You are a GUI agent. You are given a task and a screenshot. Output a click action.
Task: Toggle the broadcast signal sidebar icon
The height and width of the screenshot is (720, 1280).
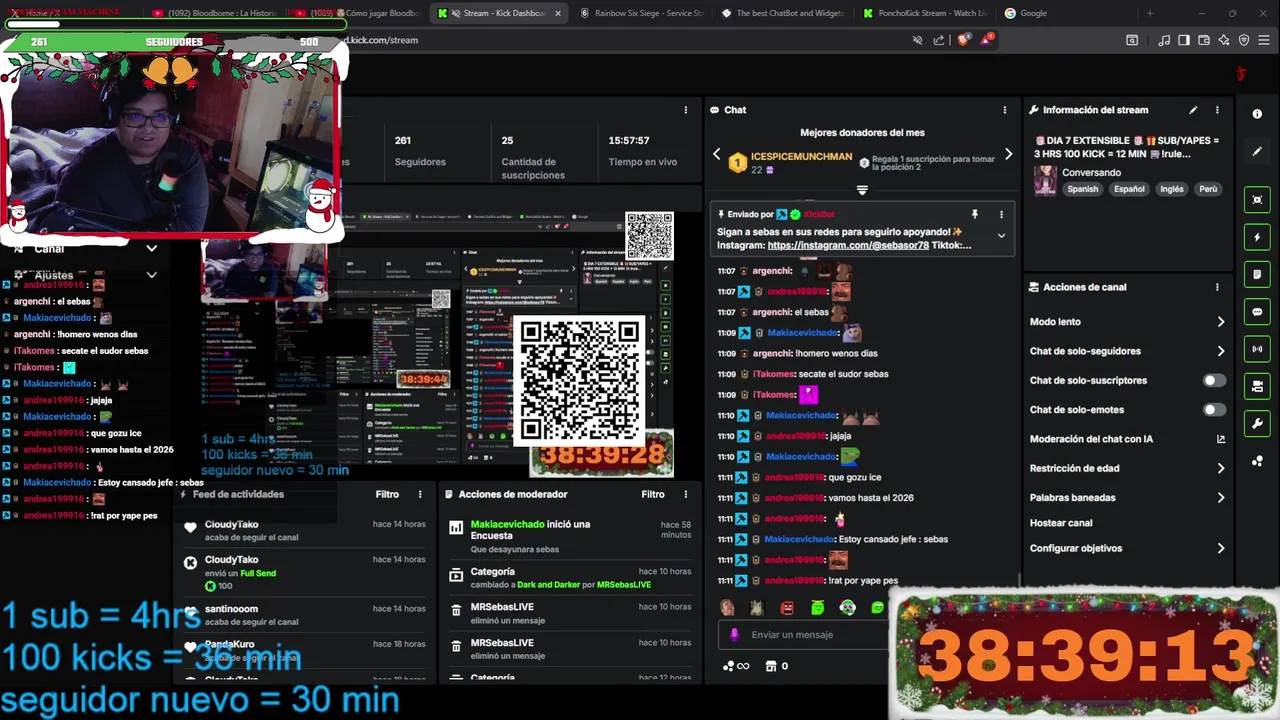click(1257, 349)
